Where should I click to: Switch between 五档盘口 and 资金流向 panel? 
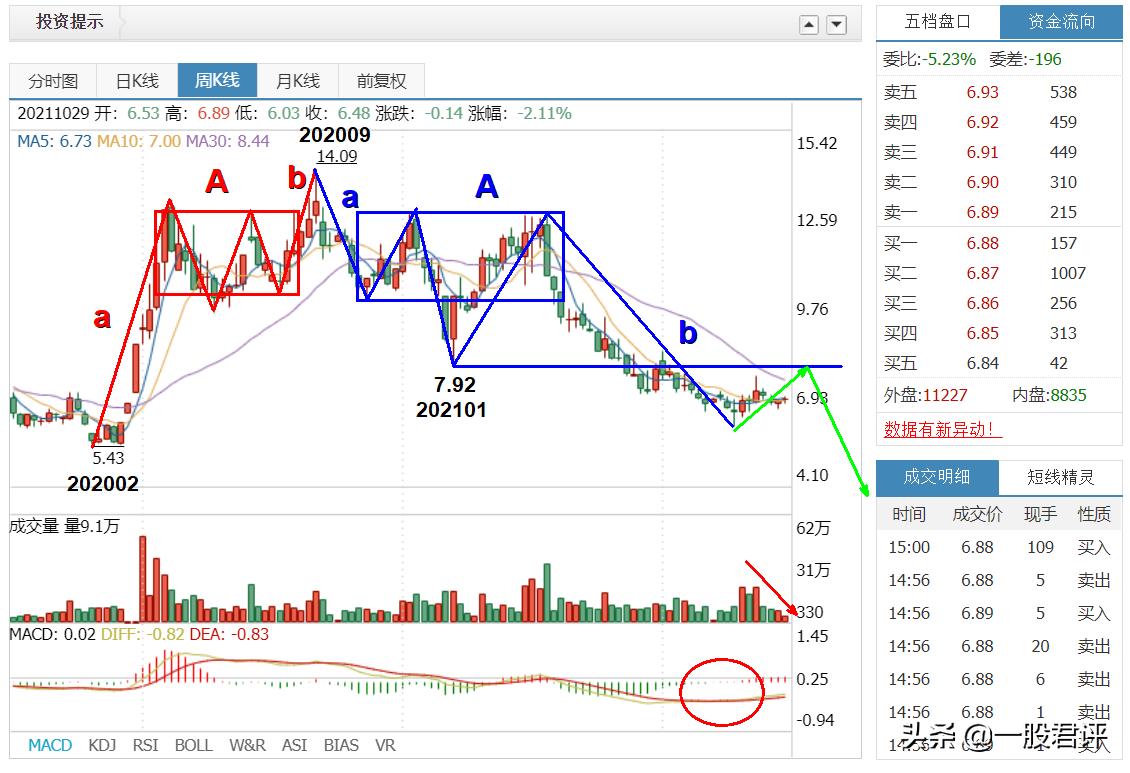(x=1060, y=21)
